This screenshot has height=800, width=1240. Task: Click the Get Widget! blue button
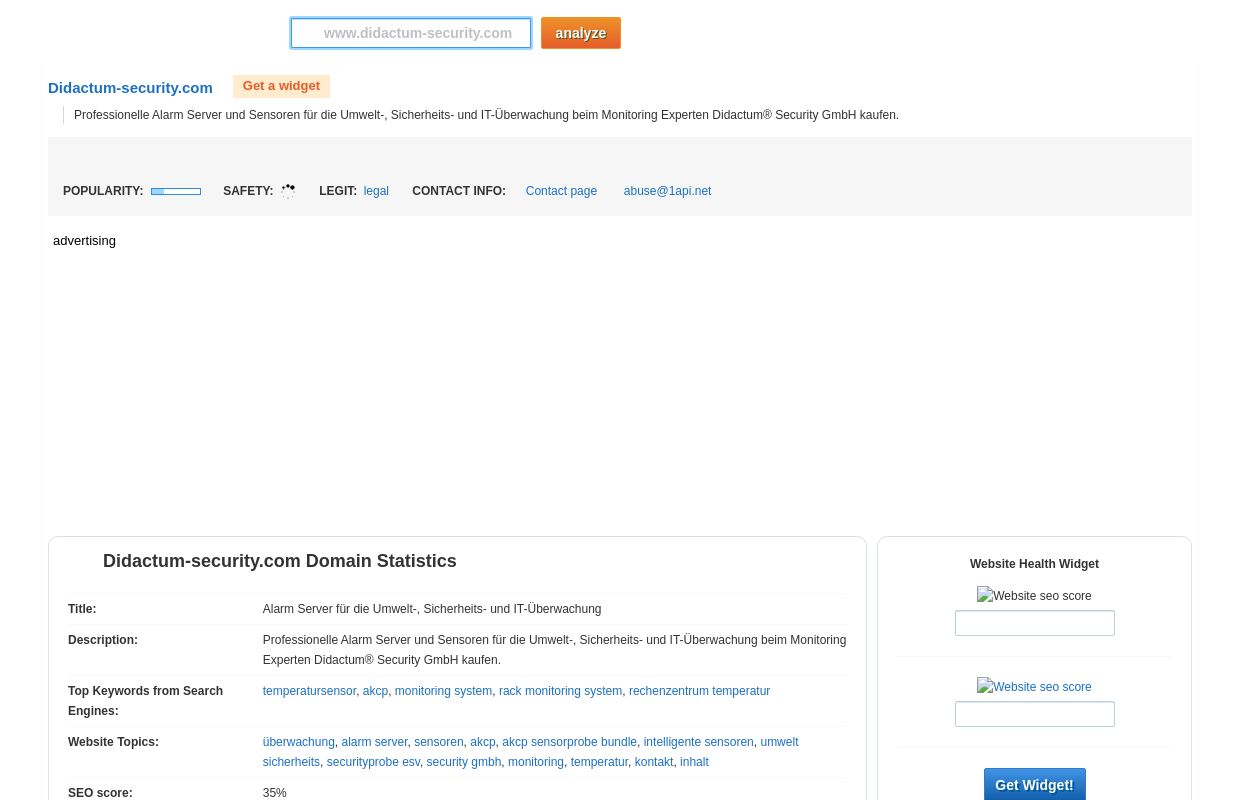click(x=1034, y=785)
